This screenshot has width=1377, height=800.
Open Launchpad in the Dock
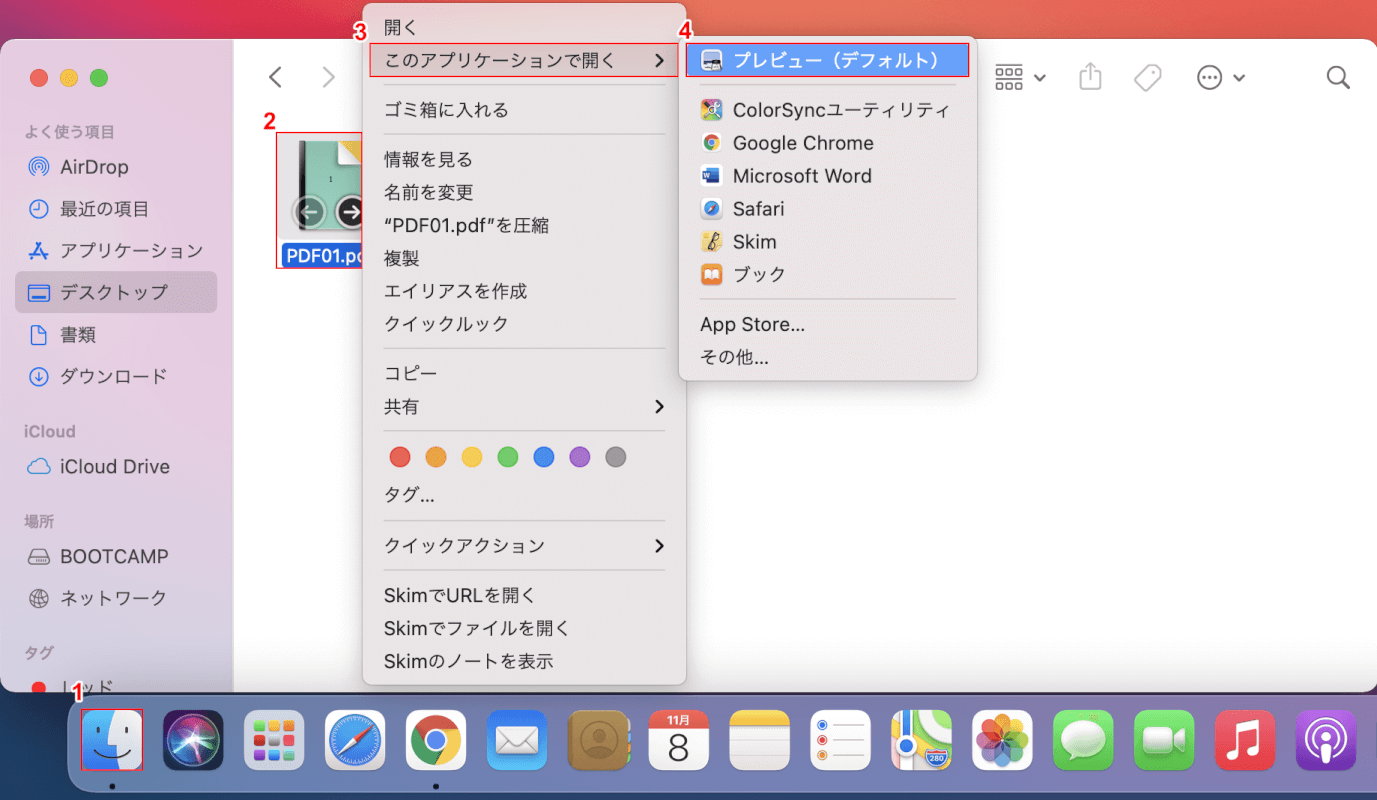point(274,740)
